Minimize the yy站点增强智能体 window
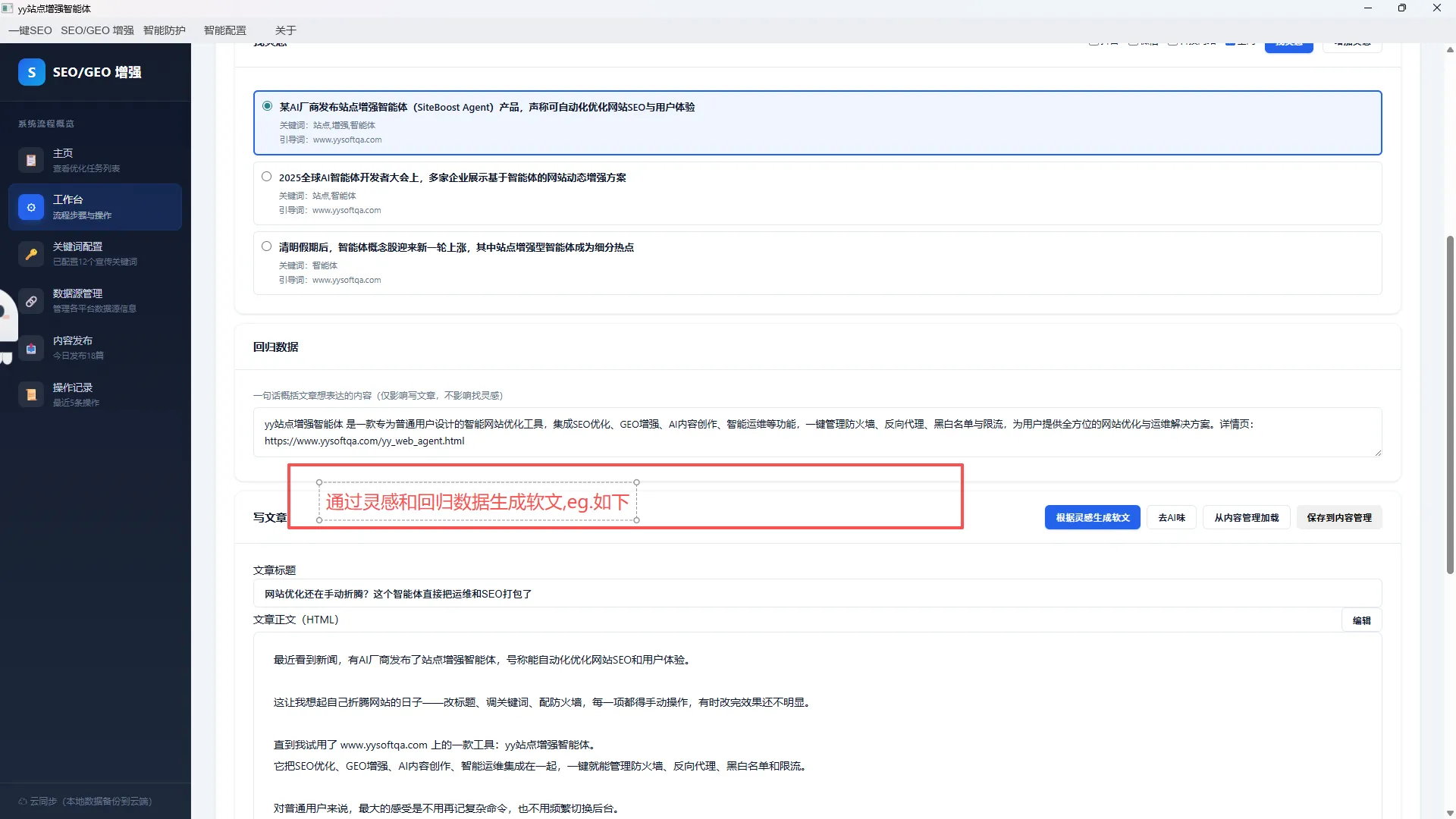The height and width of the screenshot is (819, 1456). click(1368, 8)
